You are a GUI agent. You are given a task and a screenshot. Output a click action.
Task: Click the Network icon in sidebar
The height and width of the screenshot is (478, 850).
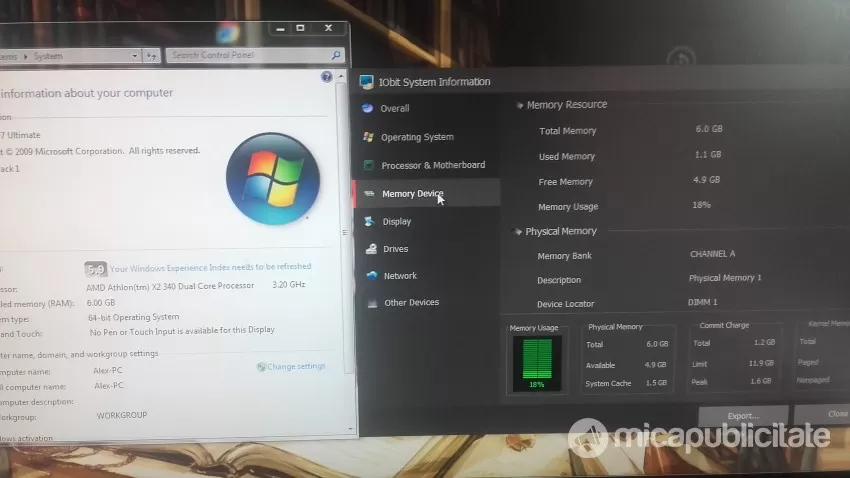(372, 275)
